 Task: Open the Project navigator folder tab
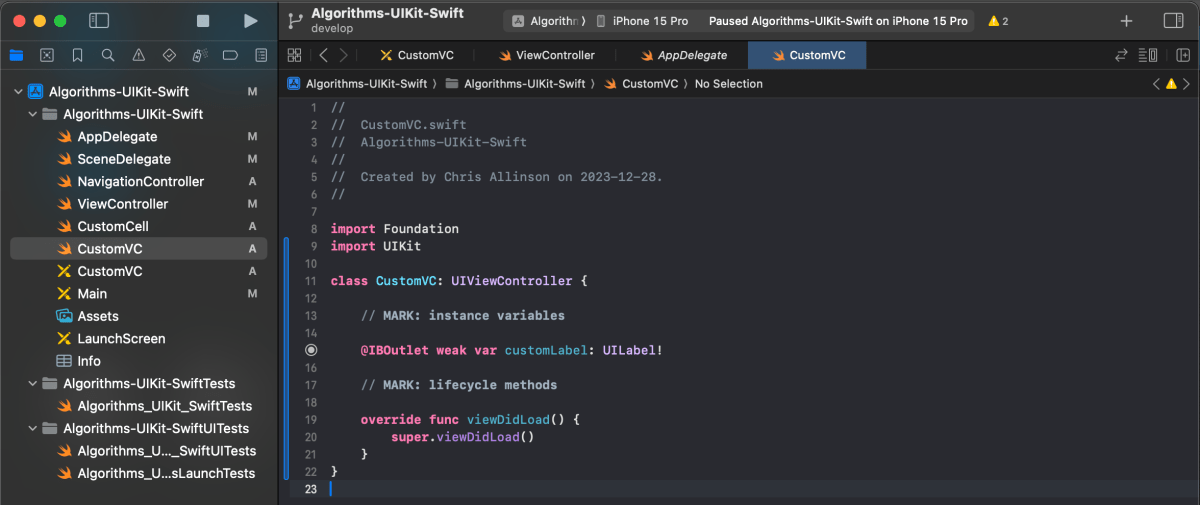coord(16,55)
